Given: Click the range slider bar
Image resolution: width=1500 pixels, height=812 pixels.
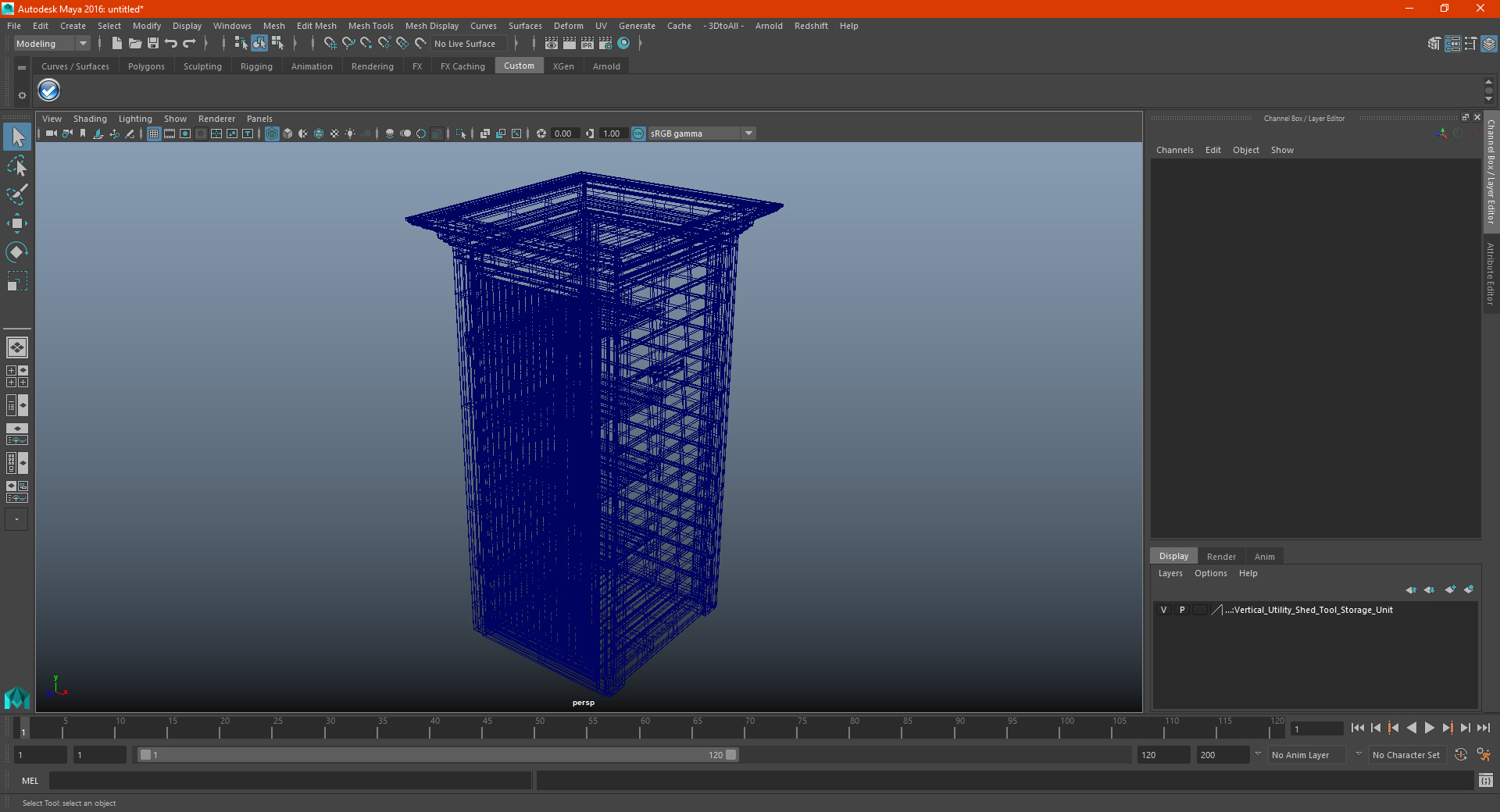Looking at the screenshot, I should click(437, 755).
